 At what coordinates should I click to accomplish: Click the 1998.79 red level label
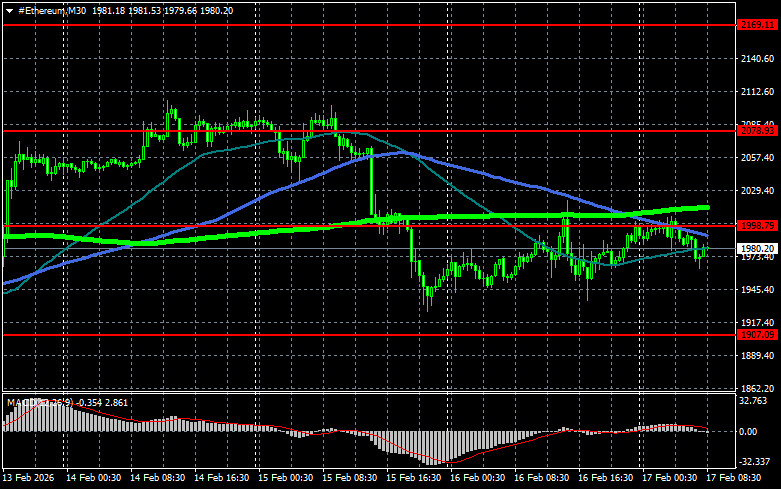(x=757, y=225)
